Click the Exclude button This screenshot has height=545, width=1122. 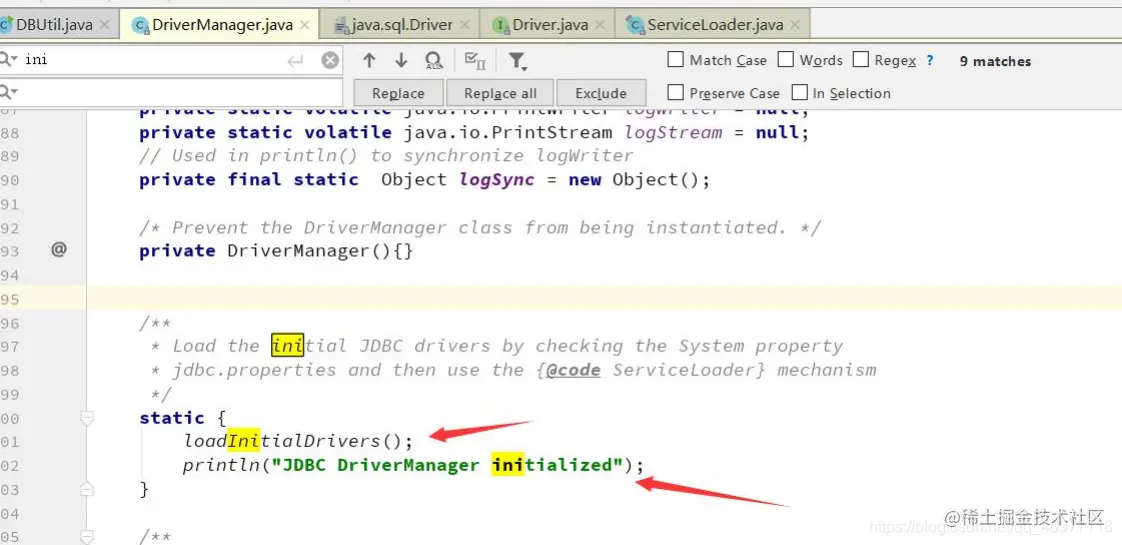(x=601, y=94)
